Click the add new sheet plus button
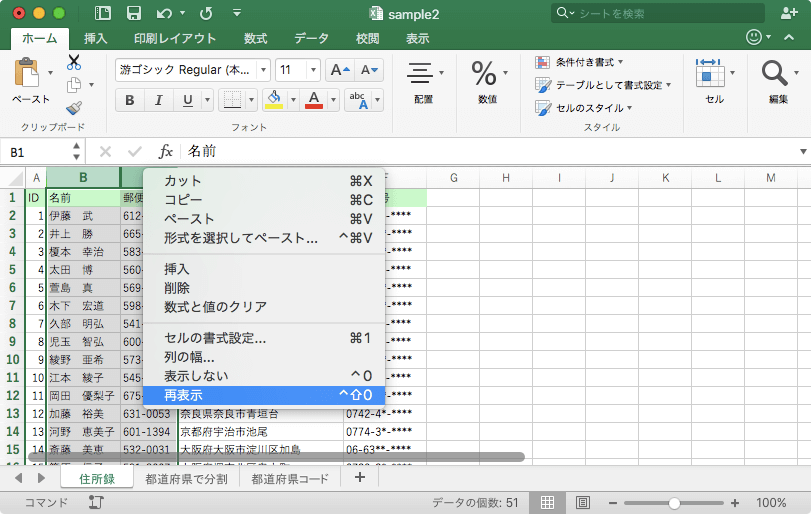This screenshot has height=514, width=811. 359,478
